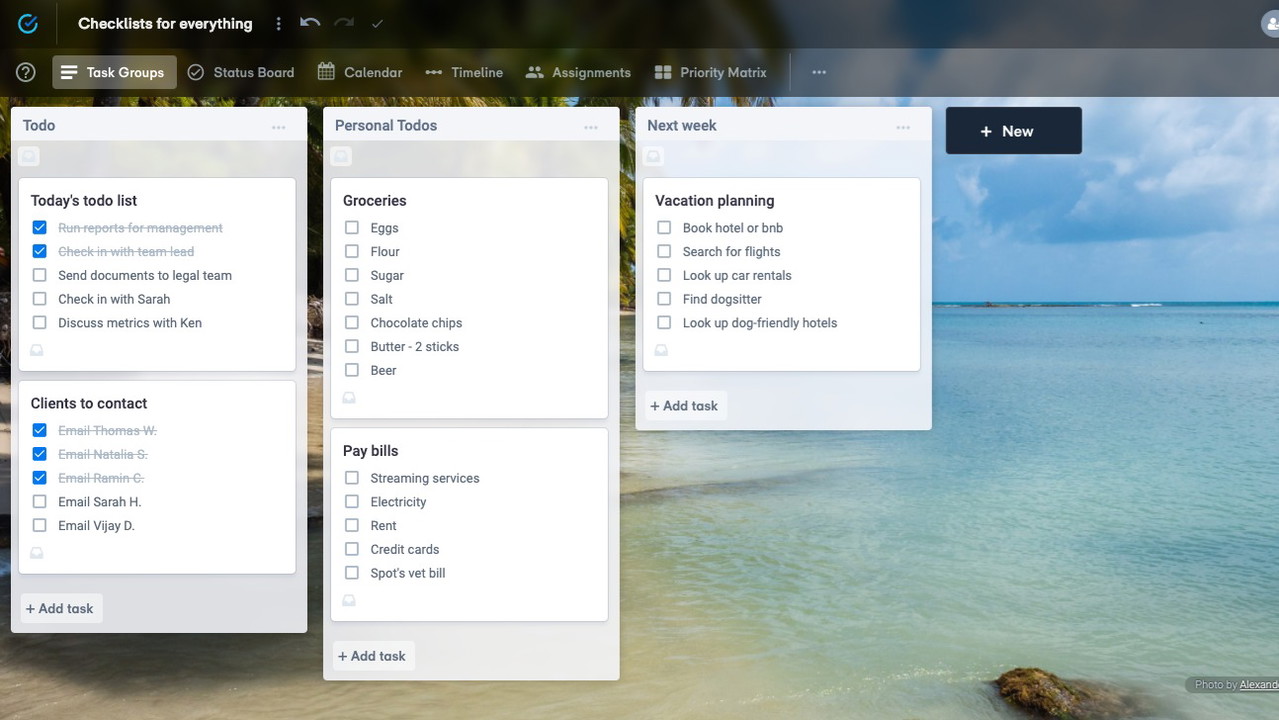Redo the last action
This screenshot has width=1279, height=720.
pyautogui.click(x=344, y=23)
